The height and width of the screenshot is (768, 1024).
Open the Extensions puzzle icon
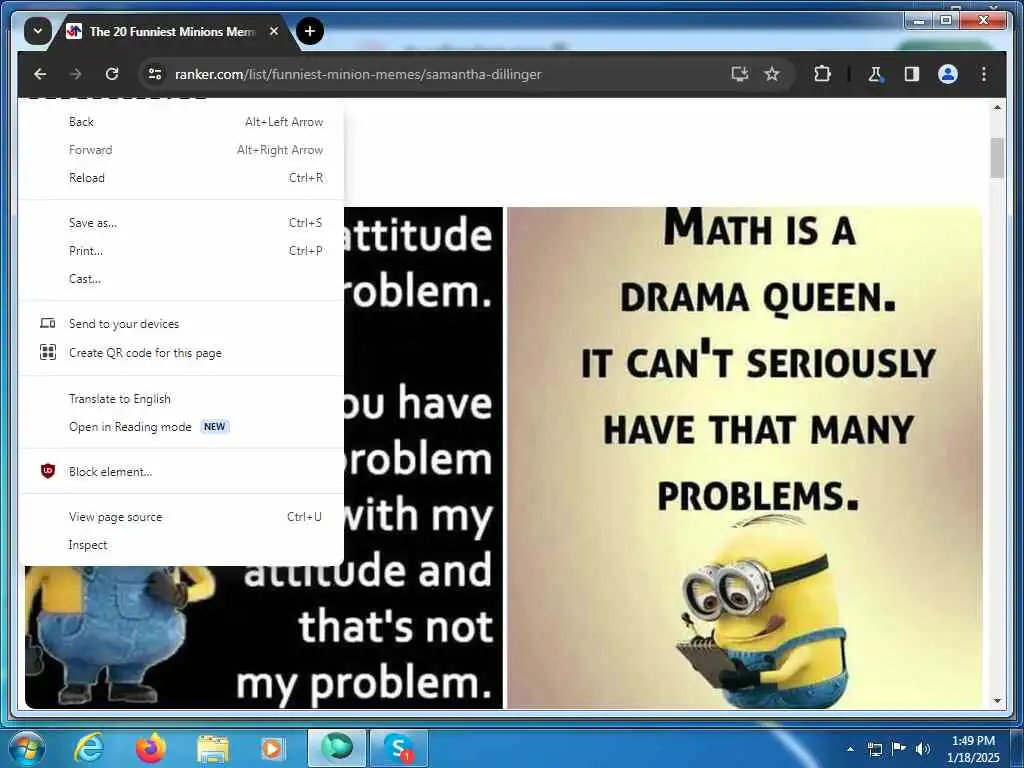822,74
